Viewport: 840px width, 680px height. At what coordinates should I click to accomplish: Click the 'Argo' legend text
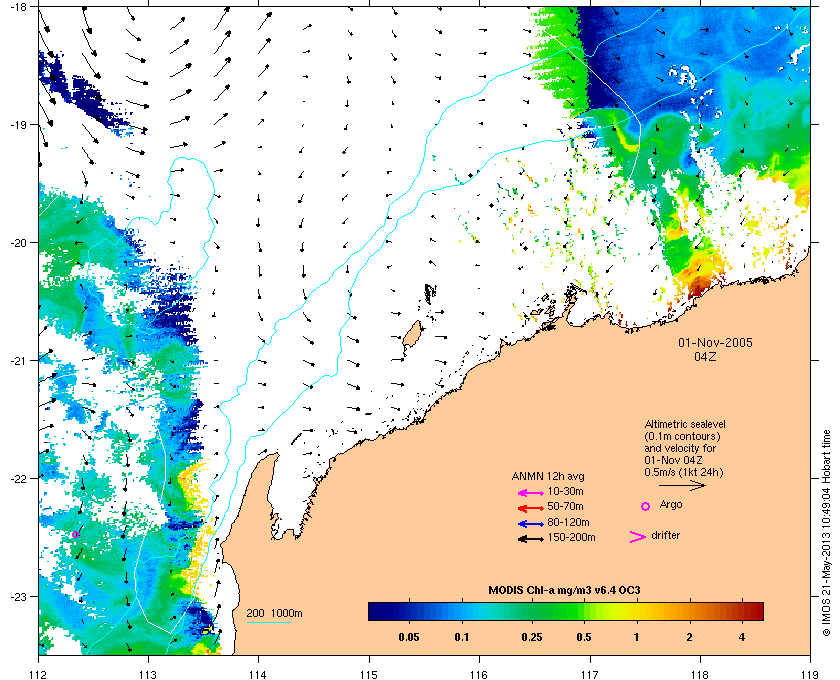[x=671, y=505]
